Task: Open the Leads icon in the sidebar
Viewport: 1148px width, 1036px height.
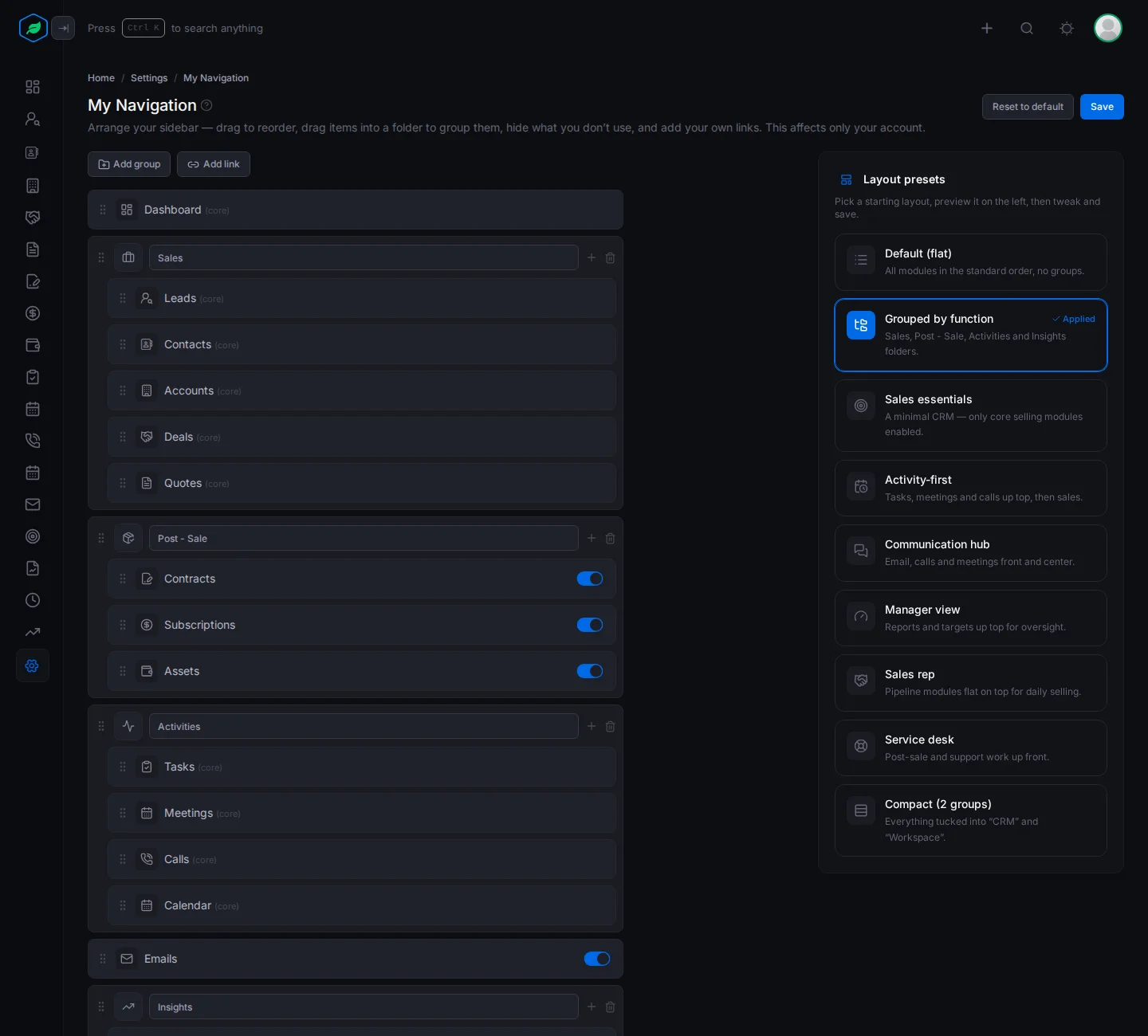Action: tap(33, 119)
